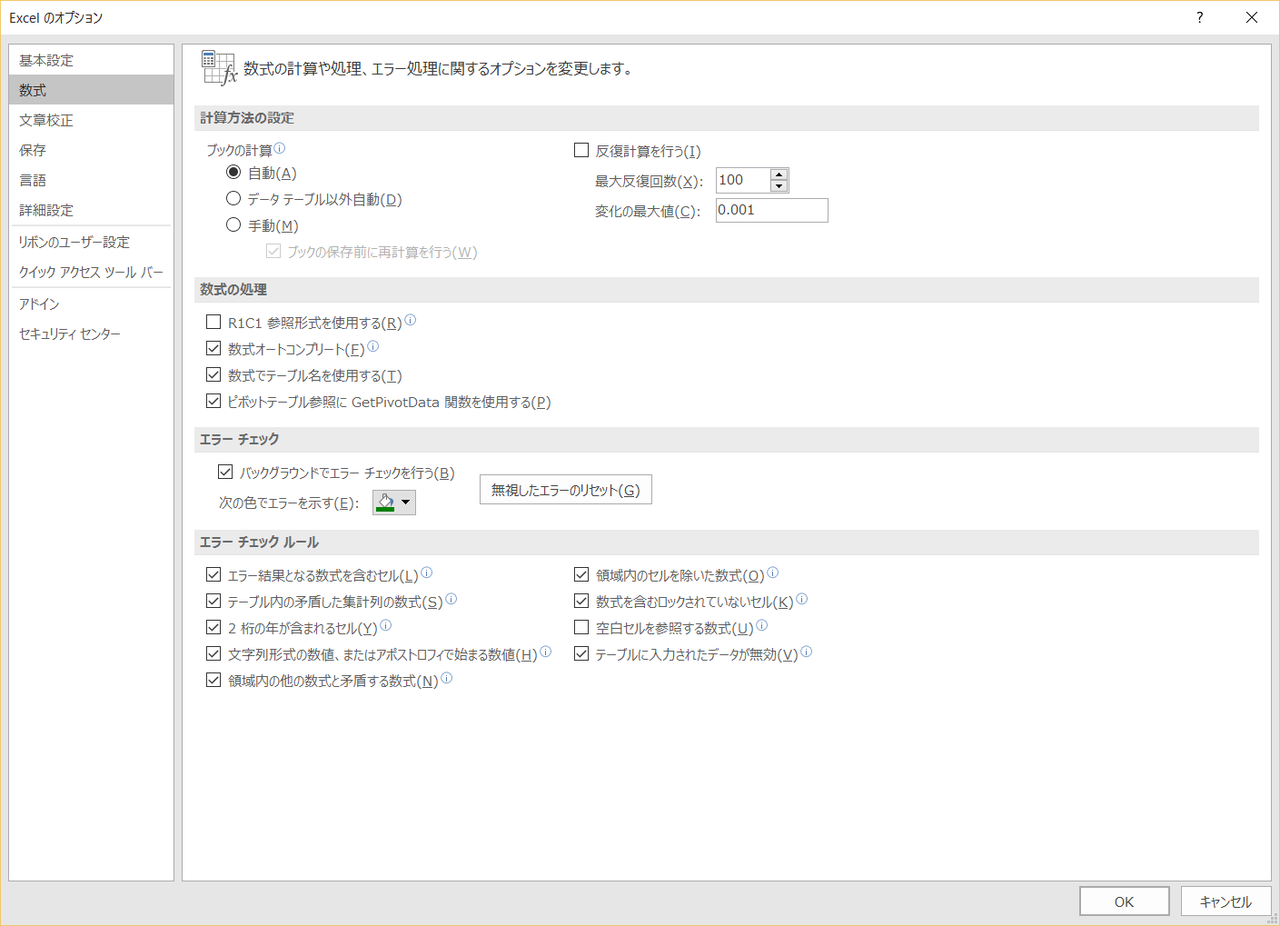Toggle the 領域内のセルを除いた数式 checkbox

pyautogui.click(x=581, y=575)
